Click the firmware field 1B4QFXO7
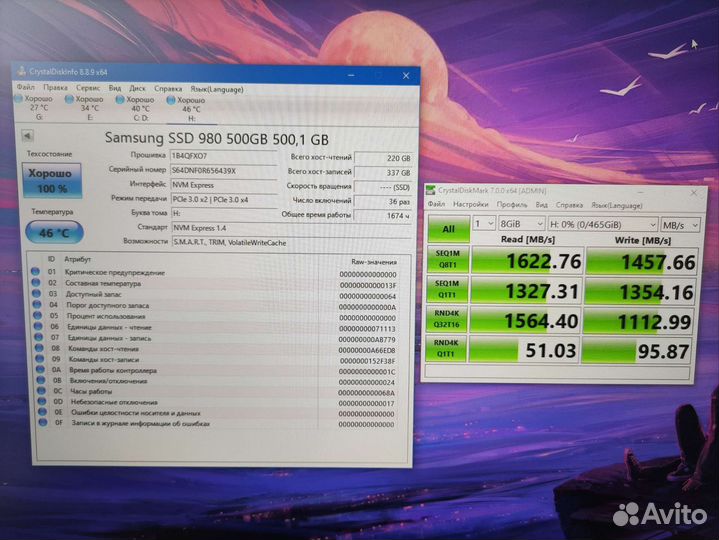Viewport: 719px width, 540px height. [223, 156]
